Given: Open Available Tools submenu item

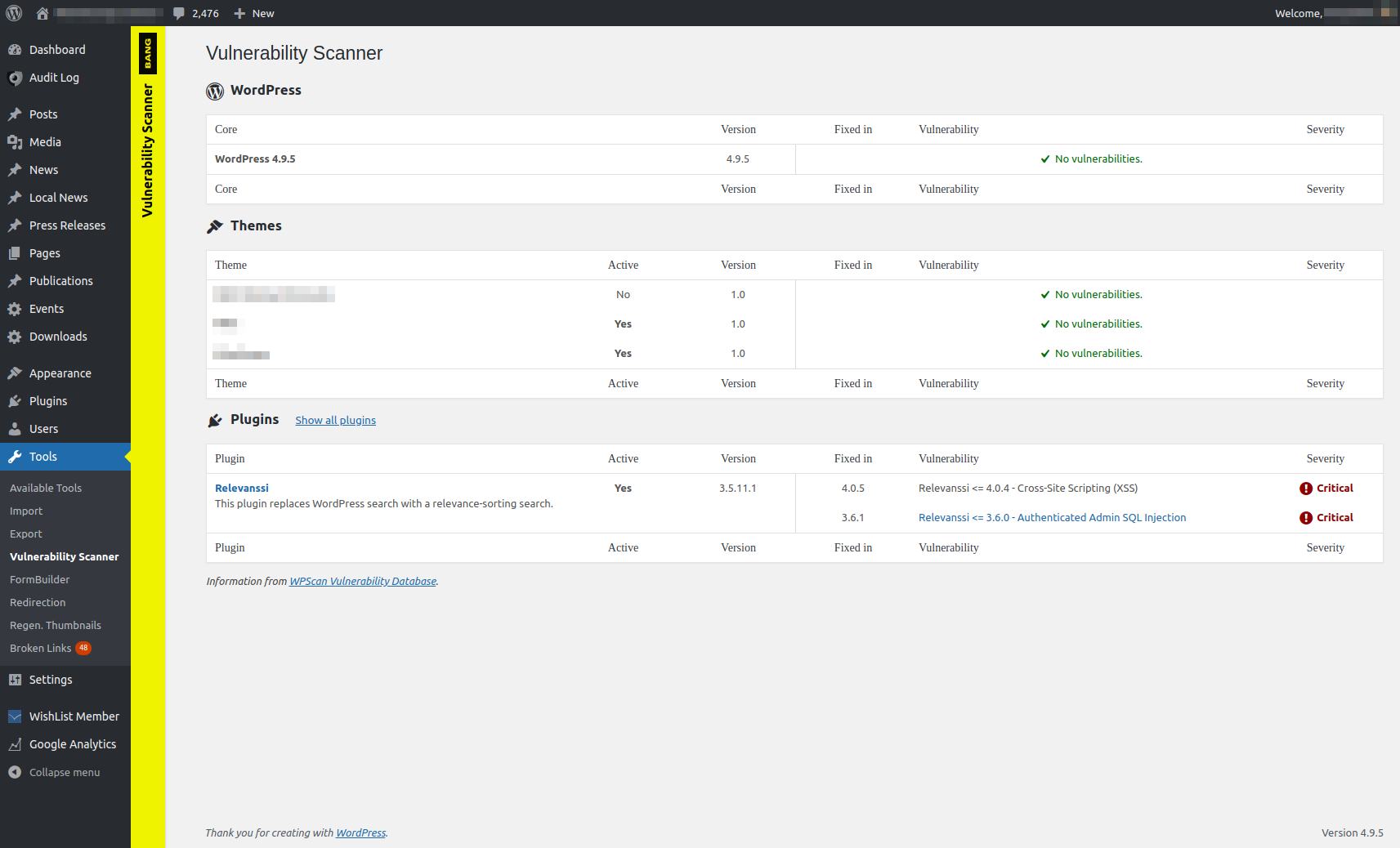Looking at the screenshot, I should coord(46,488).
